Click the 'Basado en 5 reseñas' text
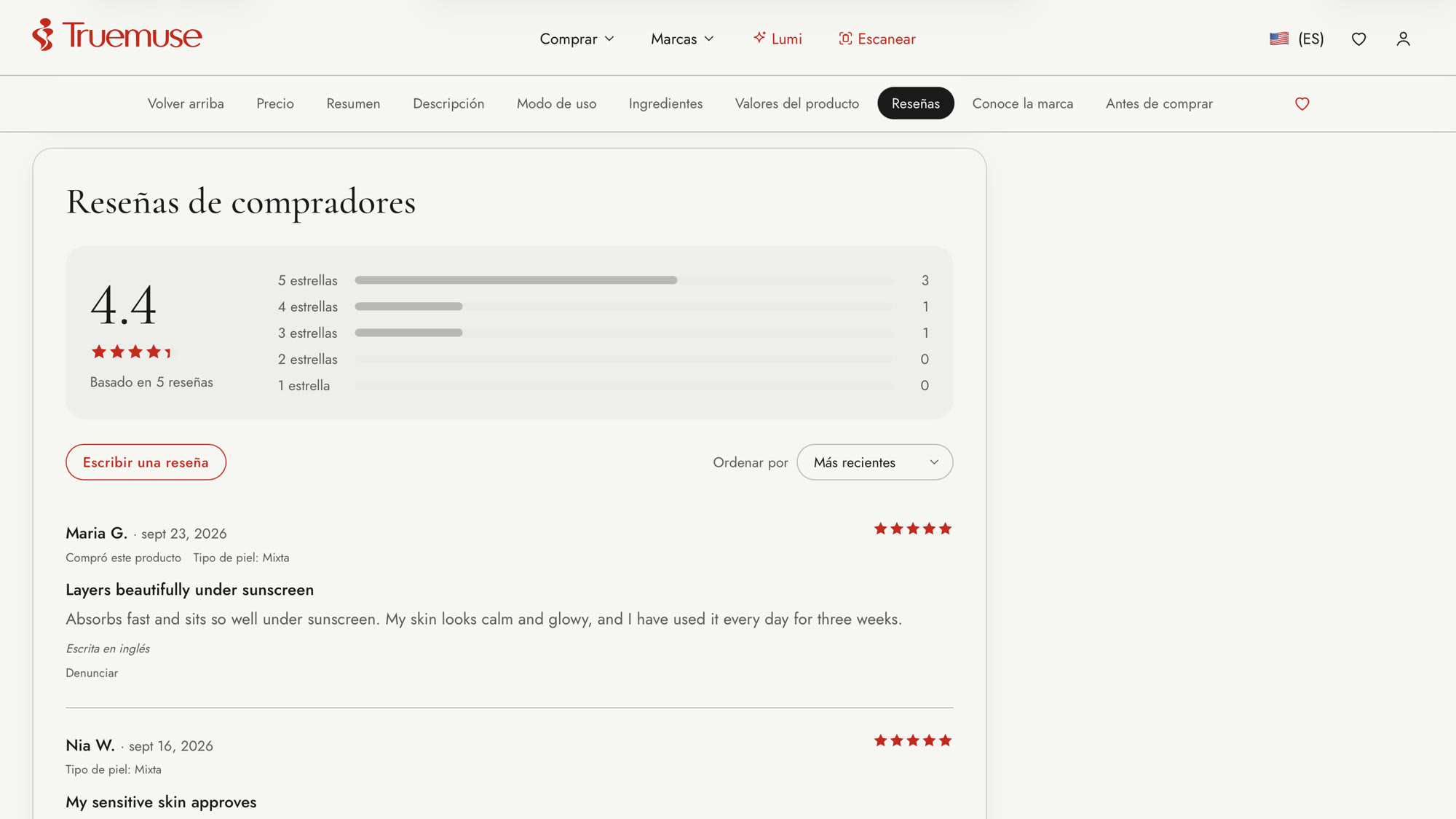The image size is (1456, 819). coord(151,382)
